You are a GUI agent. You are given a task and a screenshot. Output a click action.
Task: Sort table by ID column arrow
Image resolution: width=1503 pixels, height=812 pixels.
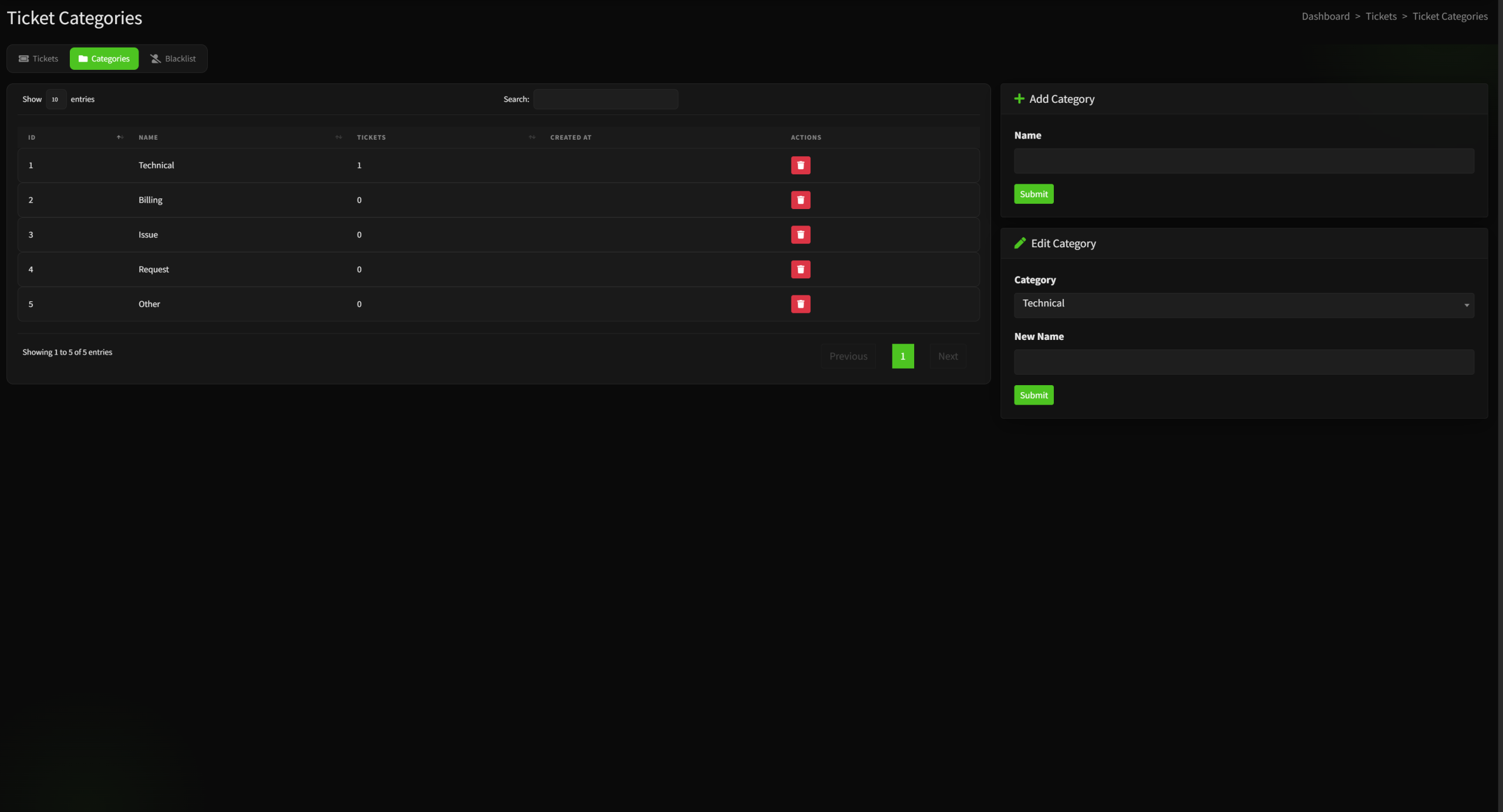[x=120, y=137]
